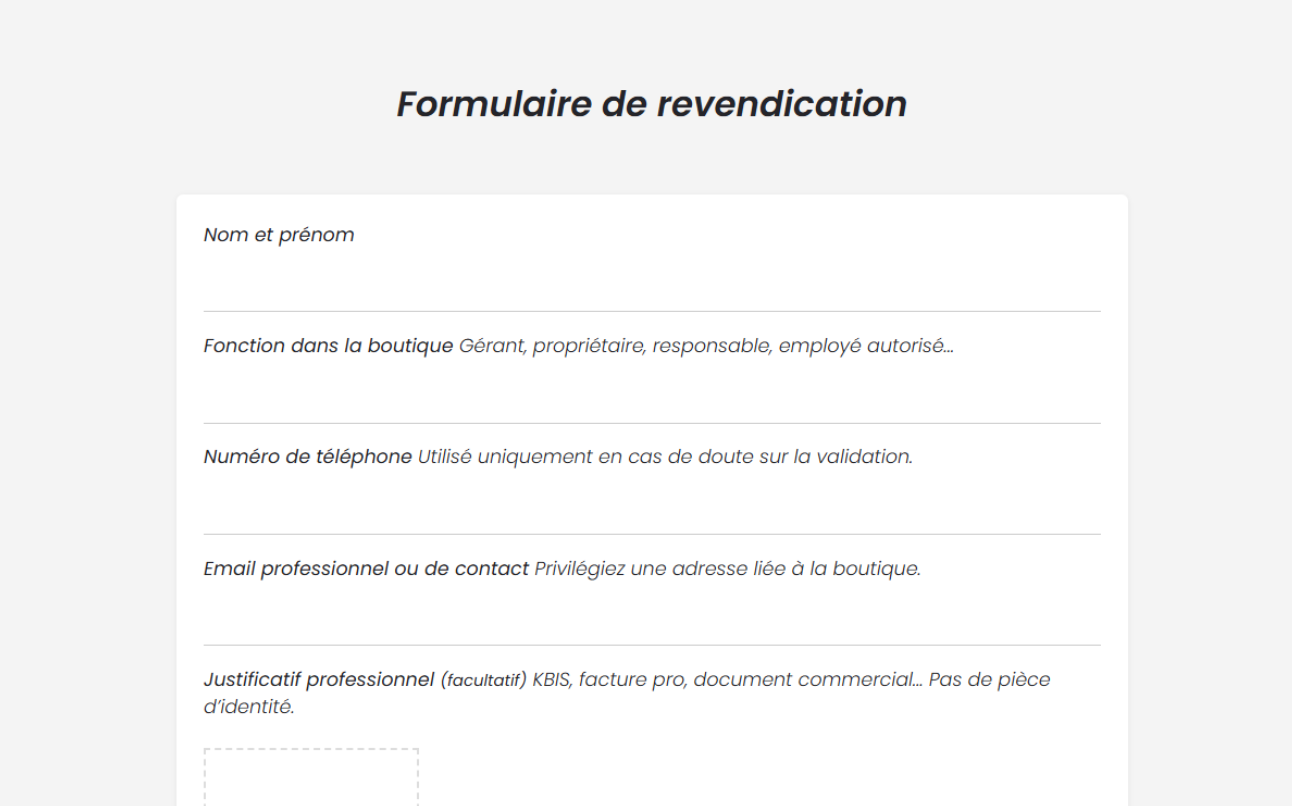
Task: Click the "KBIS, facture pro" hint text
Action: (x=609, y=680)
